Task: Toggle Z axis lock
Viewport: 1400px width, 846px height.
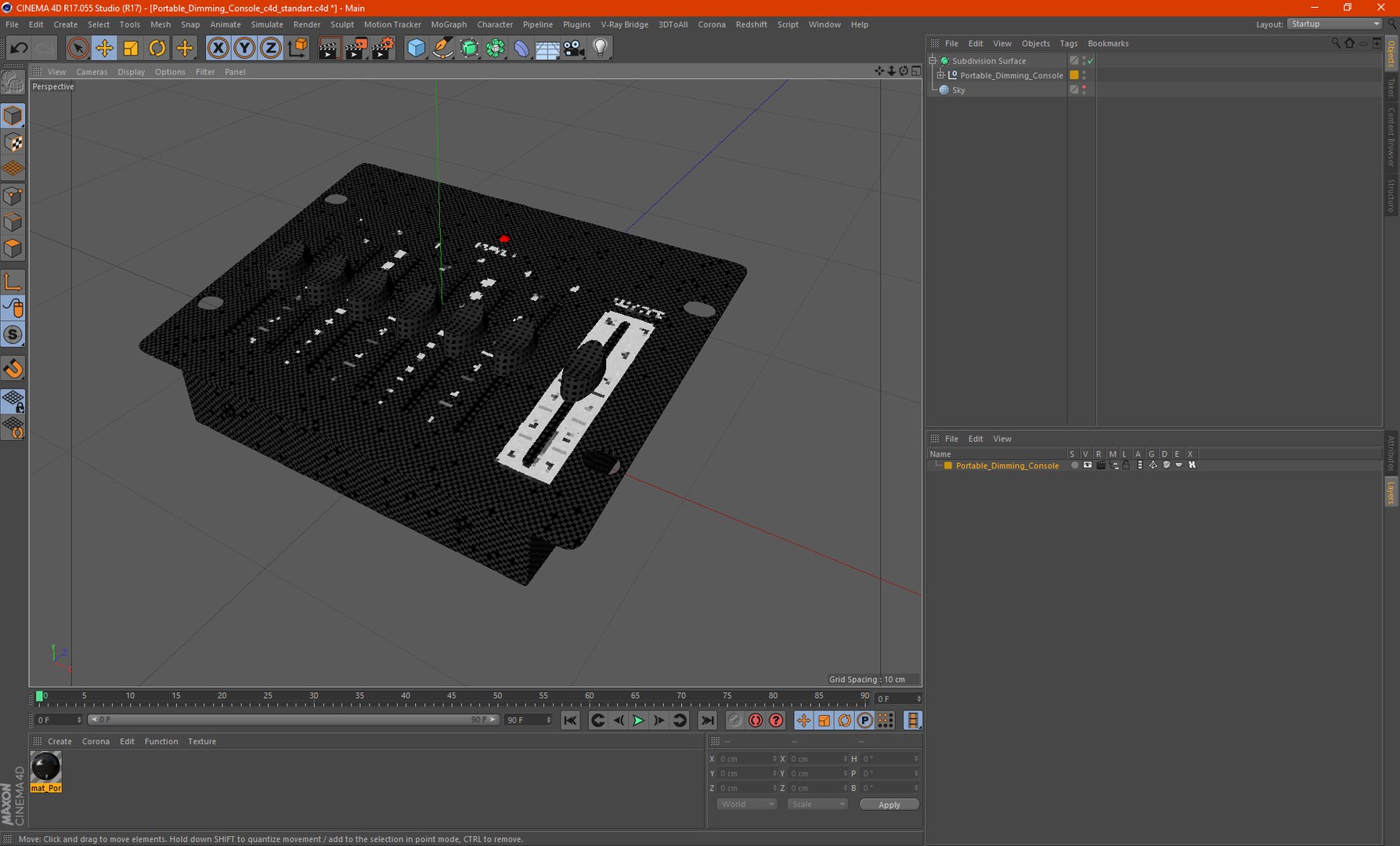Action: coord(271,49)
